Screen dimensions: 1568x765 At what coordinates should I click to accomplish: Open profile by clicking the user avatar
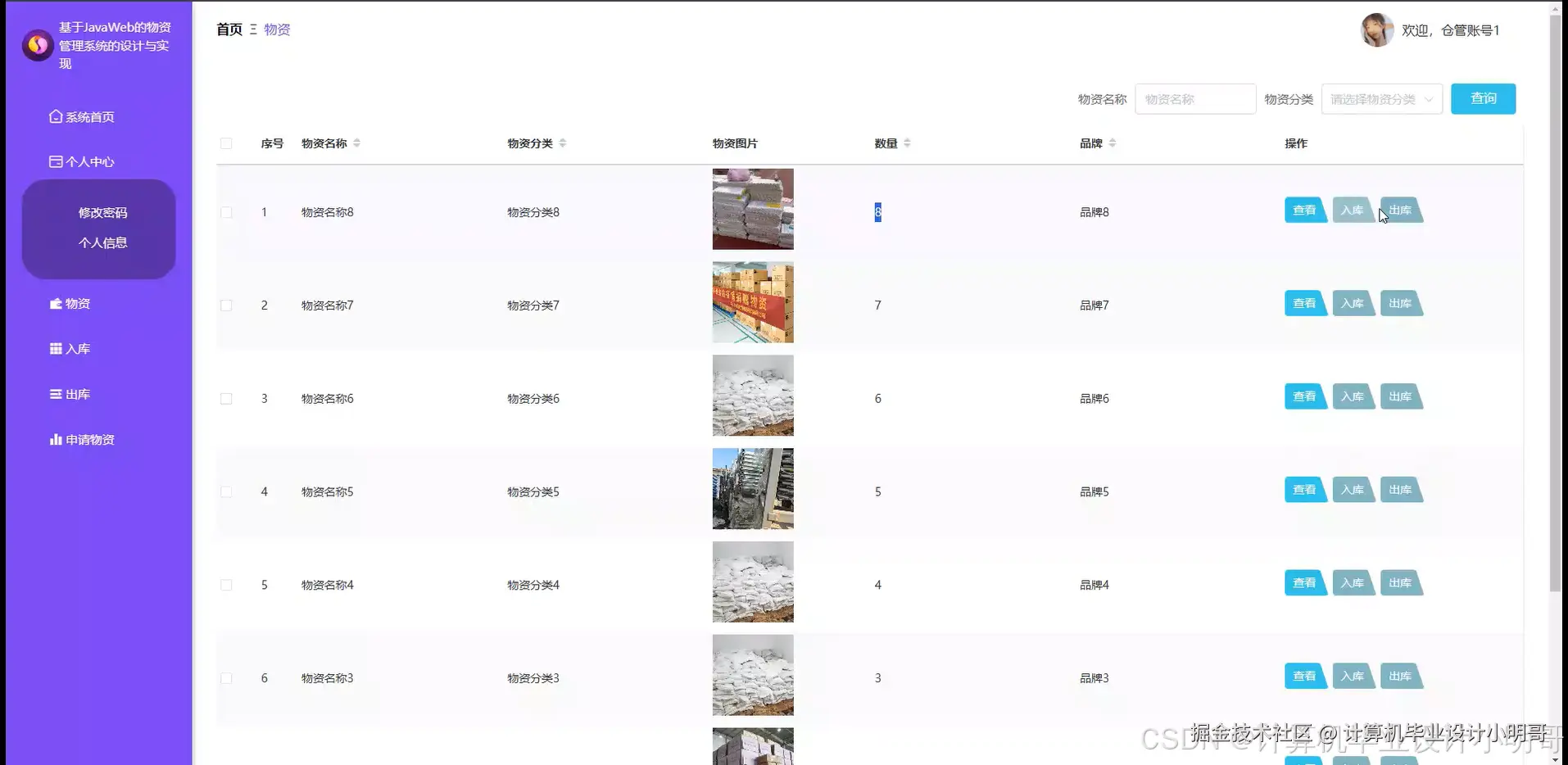click(x=1376, y=29)
